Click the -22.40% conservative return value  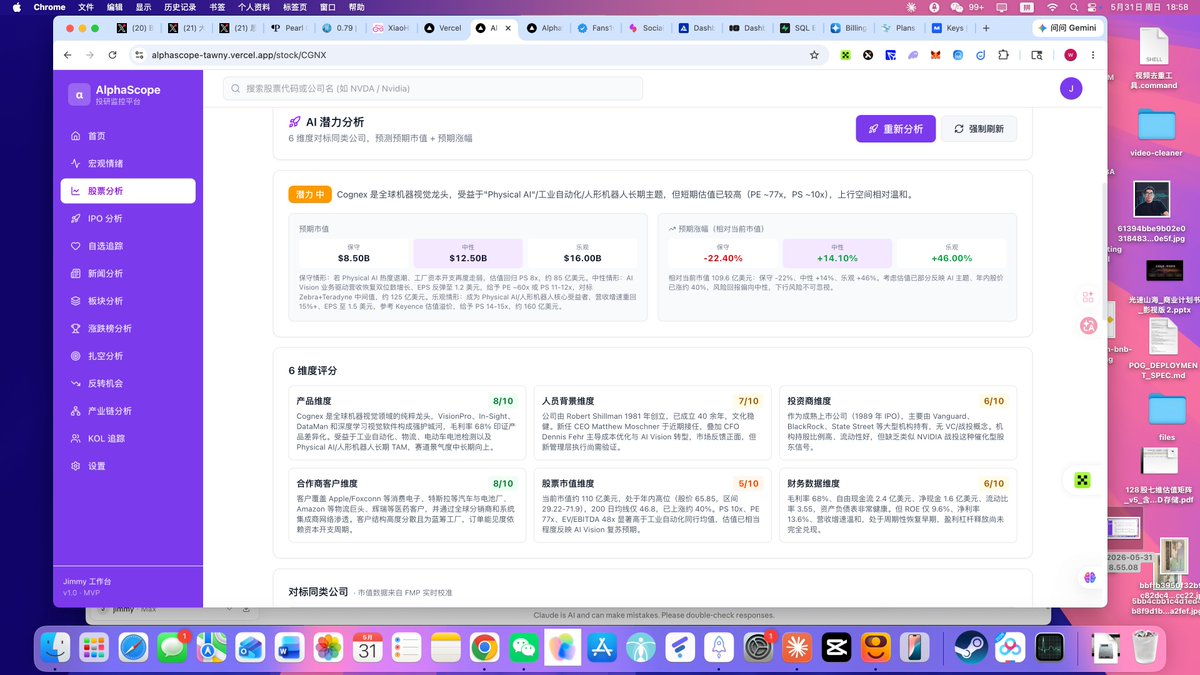pos(723,257)
